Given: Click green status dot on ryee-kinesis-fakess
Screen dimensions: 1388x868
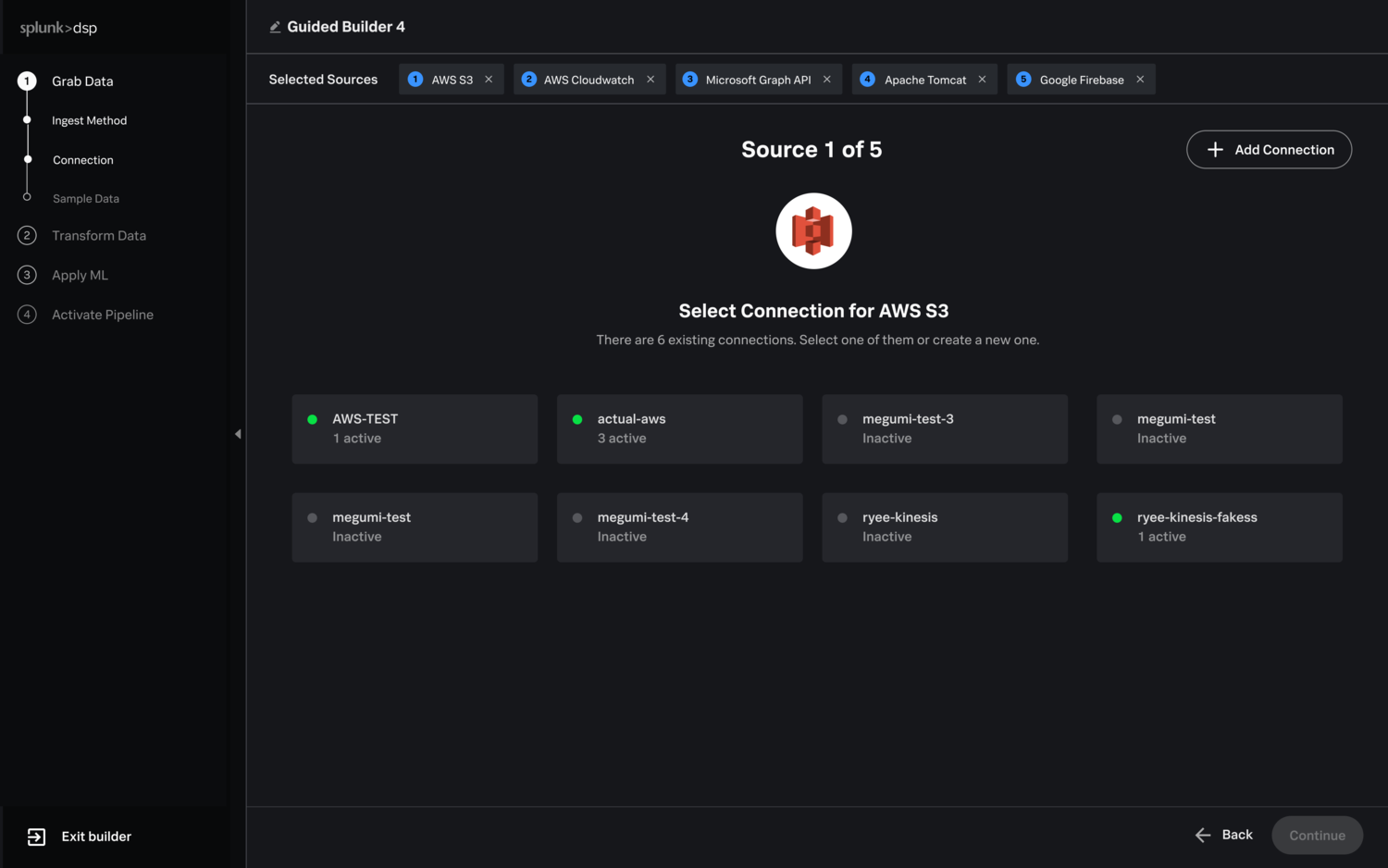Looking at the screenshot, I should [1117, 518].
